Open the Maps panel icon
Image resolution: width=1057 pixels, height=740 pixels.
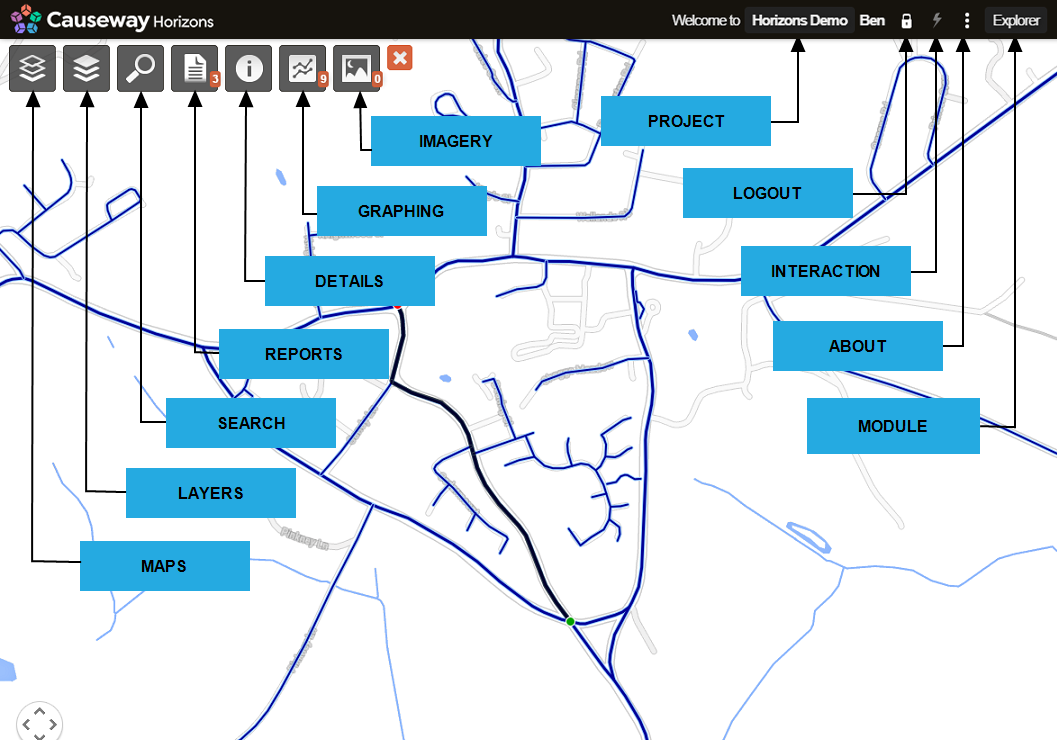[32, 68]
